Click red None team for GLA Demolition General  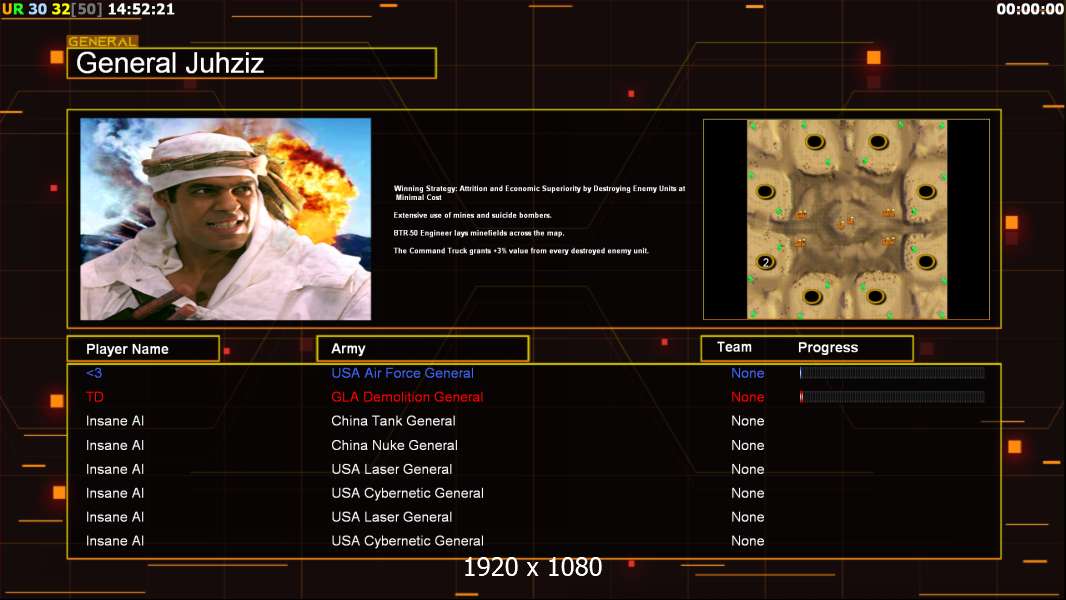[x=747, y=397]
